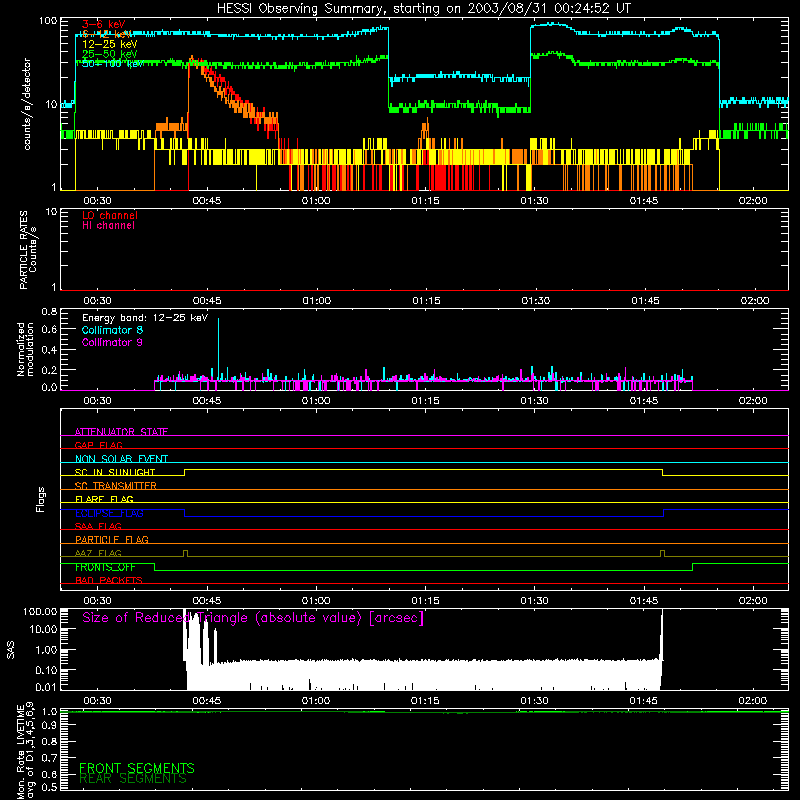Click the SAS axis label
Viewport: 800px width, 800px height.
[10, 650]
